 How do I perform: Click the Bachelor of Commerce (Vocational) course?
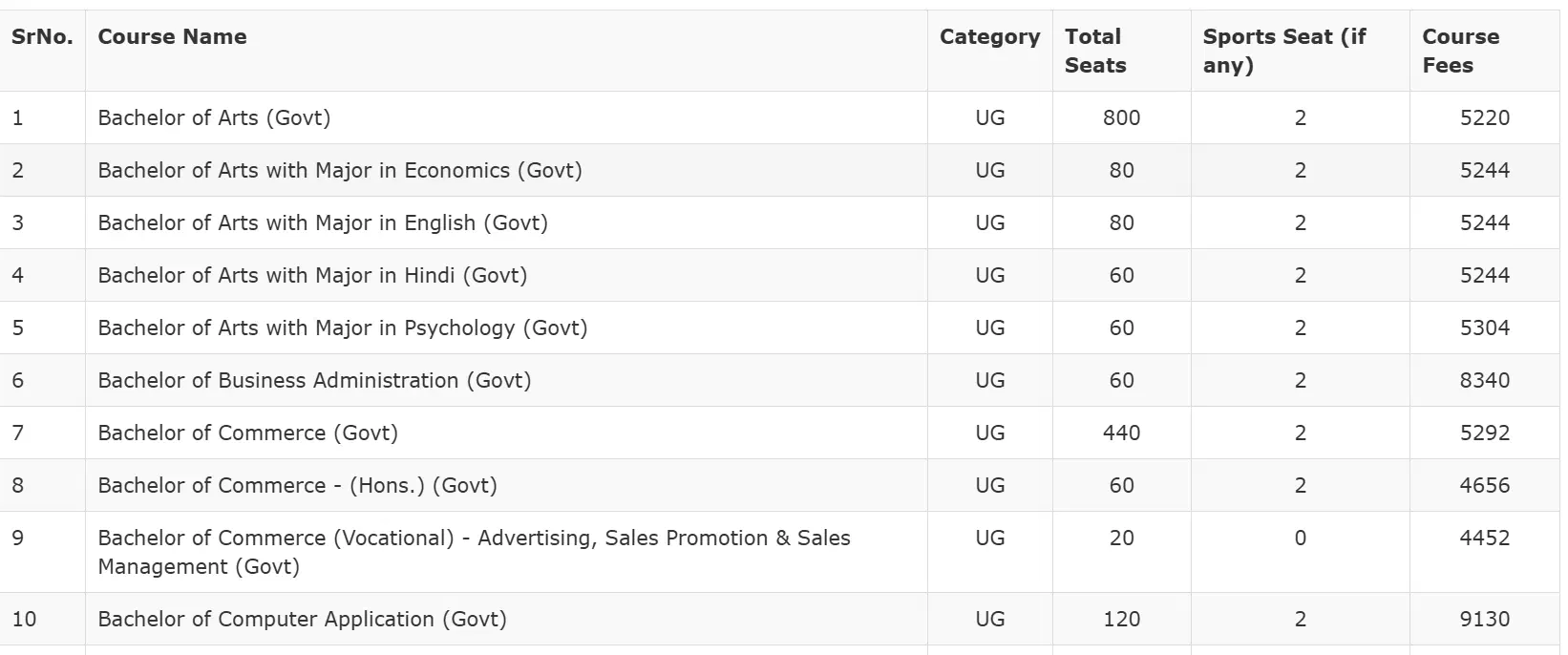coord(474,552)
